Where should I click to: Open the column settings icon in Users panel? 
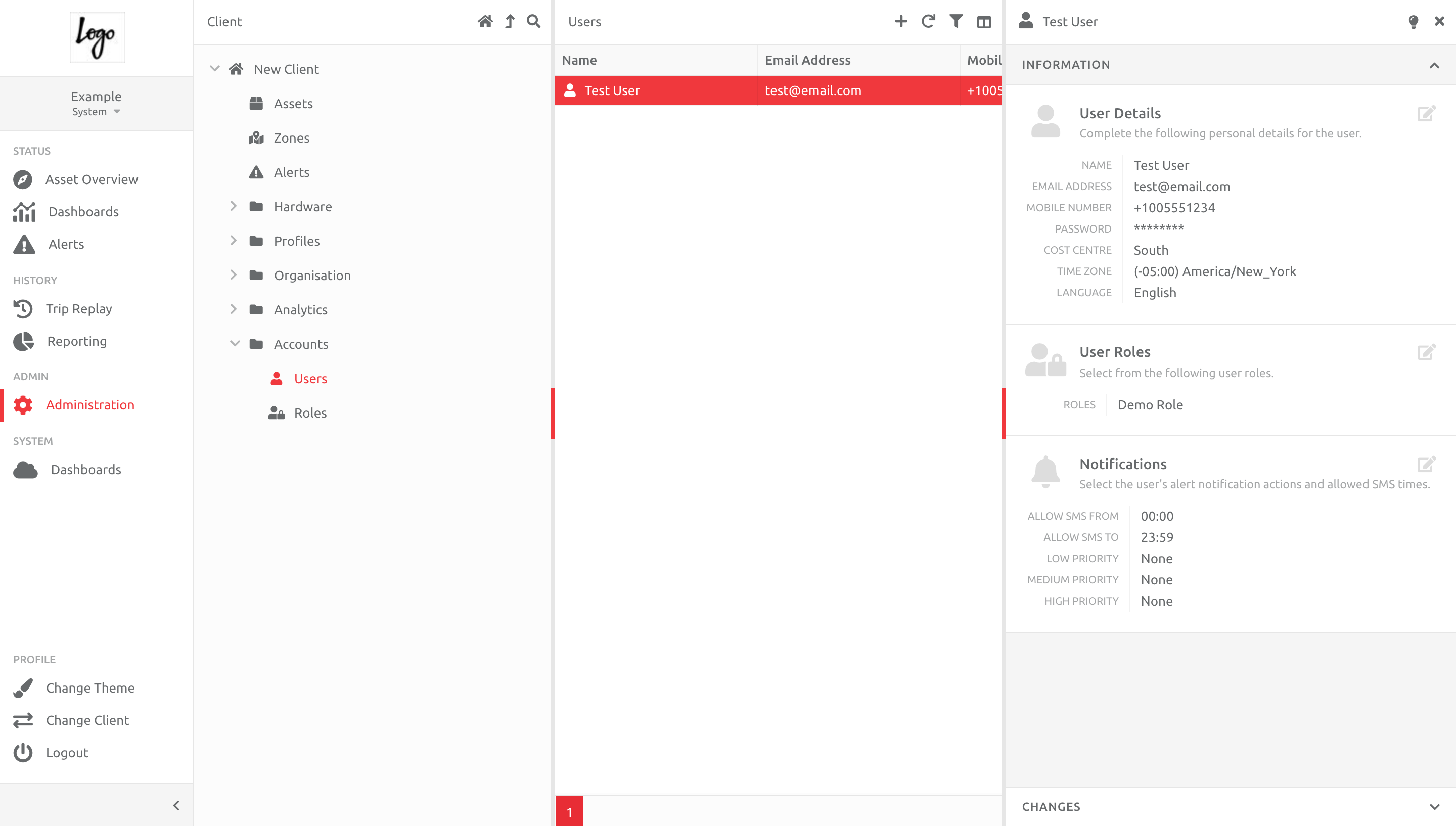pyautogui.click(x=984, y=21)
